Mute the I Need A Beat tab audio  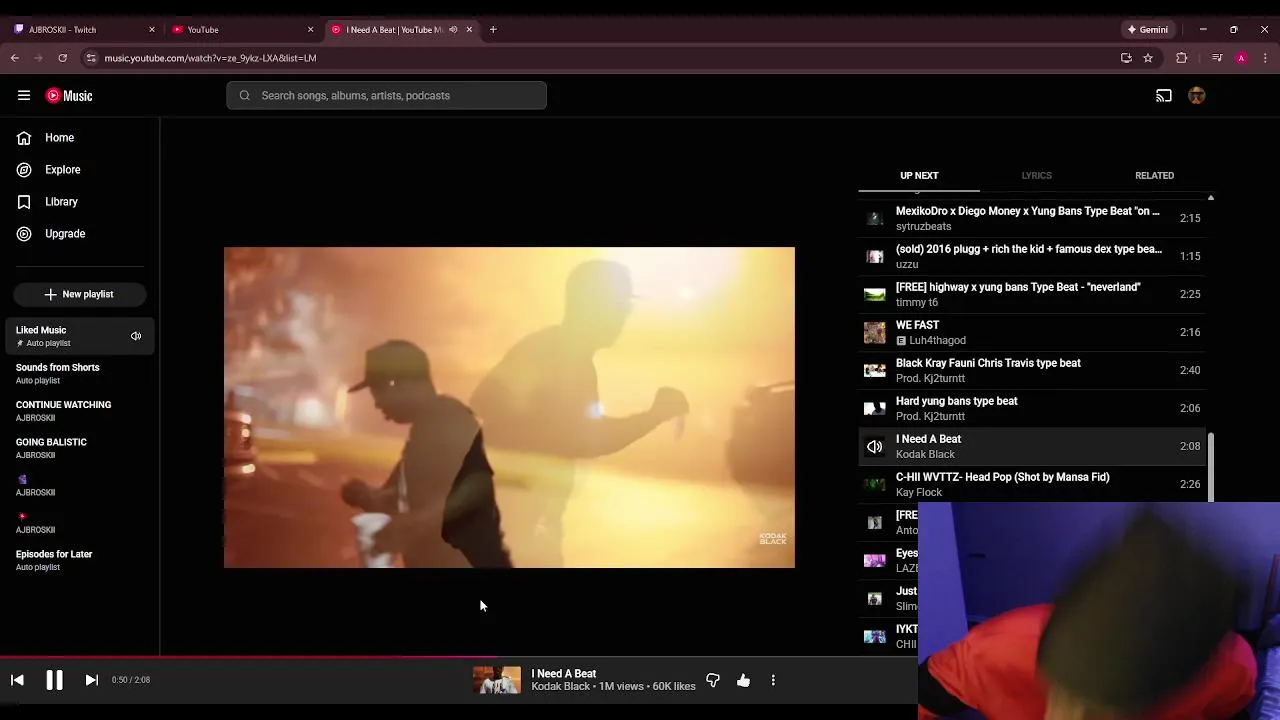pyautogui.click(x=453, y=30)
